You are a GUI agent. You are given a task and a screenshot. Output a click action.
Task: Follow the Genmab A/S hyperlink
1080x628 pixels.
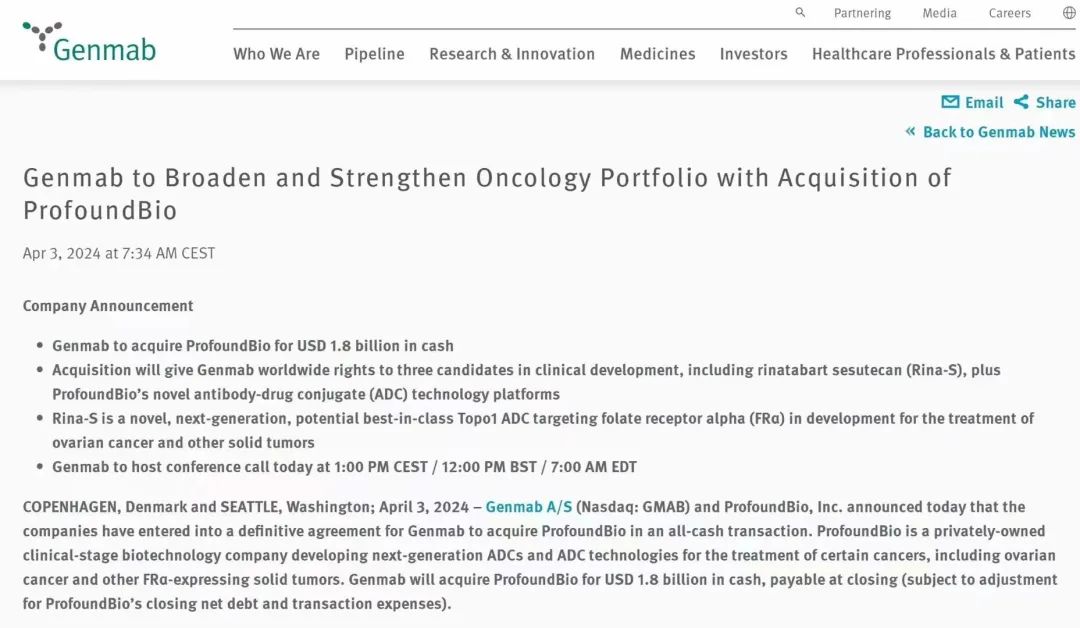click(529, 507)
